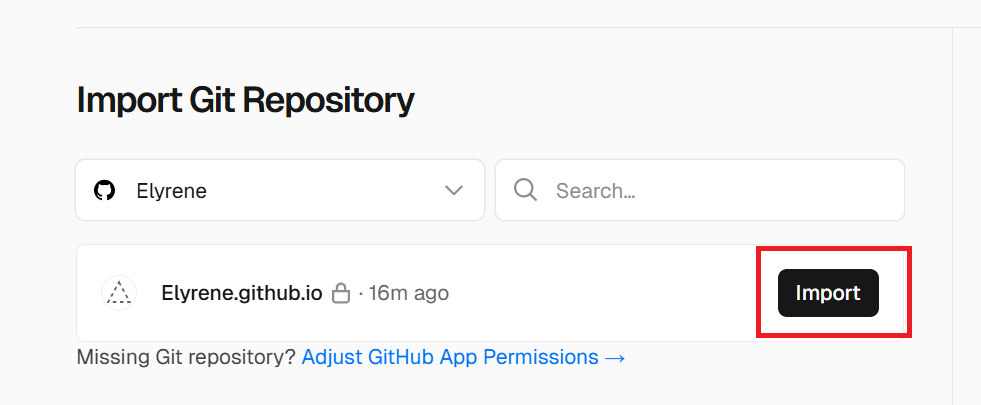Click the Import Git Repository heading
Image resolution: width=981 pixels, height=405 pixels.
click(x=245, y=100)
